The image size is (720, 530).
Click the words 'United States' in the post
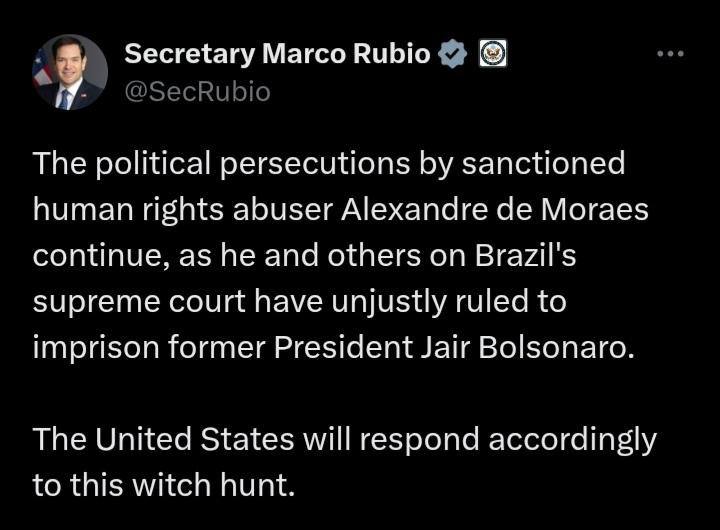coord(195,439)
